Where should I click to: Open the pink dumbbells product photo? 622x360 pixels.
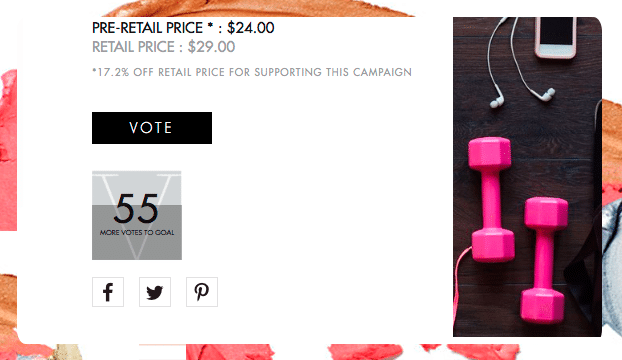(x=527, y=177)
